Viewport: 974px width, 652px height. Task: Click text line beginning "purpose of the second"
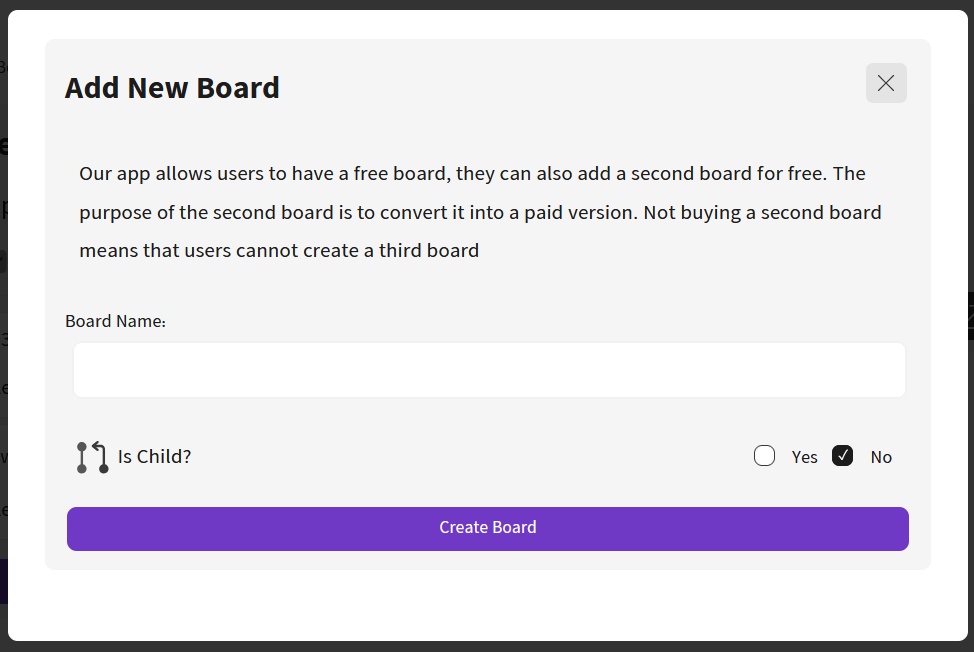(x=480, y=212)
